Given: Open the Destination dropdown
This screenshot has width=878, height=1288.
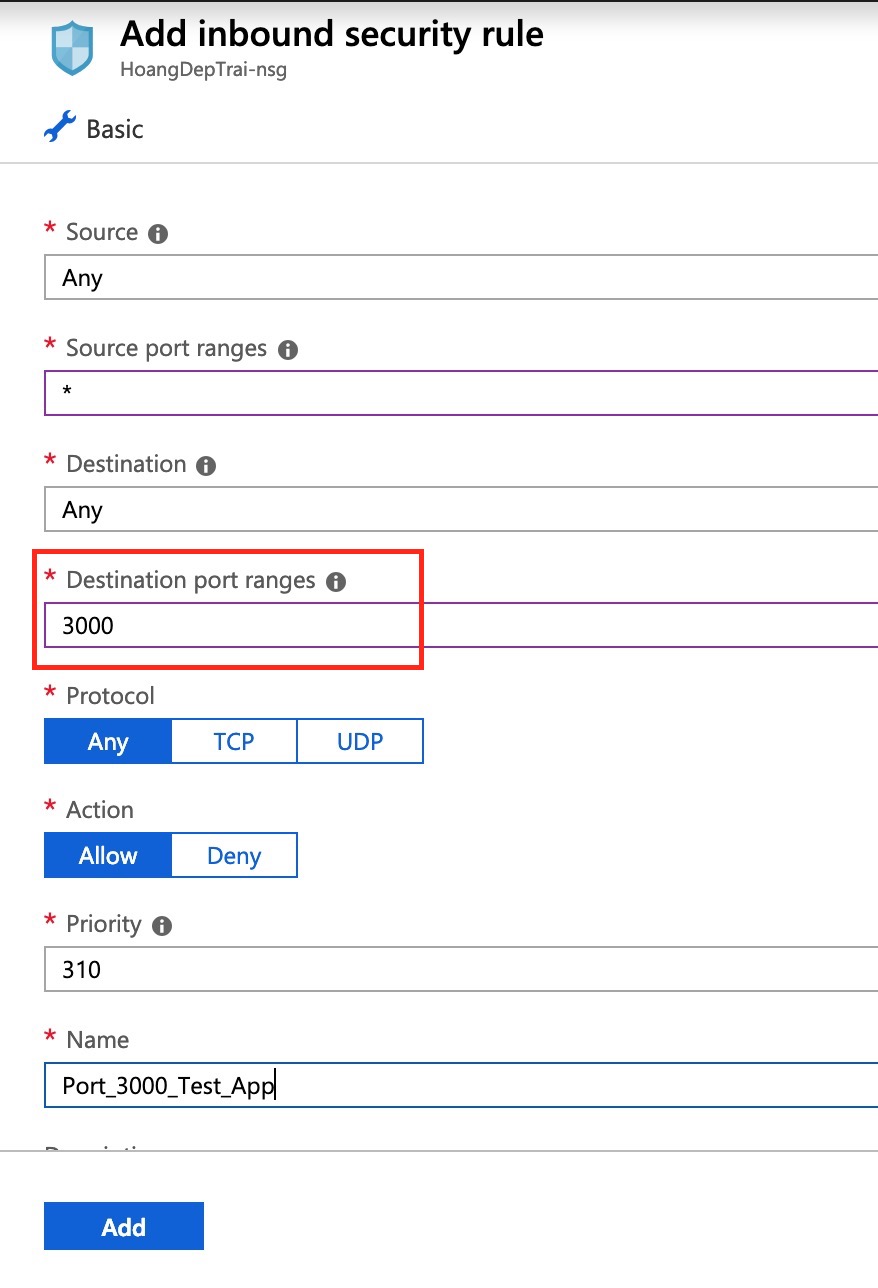Looking at the screenshot, I should point(460,510).
